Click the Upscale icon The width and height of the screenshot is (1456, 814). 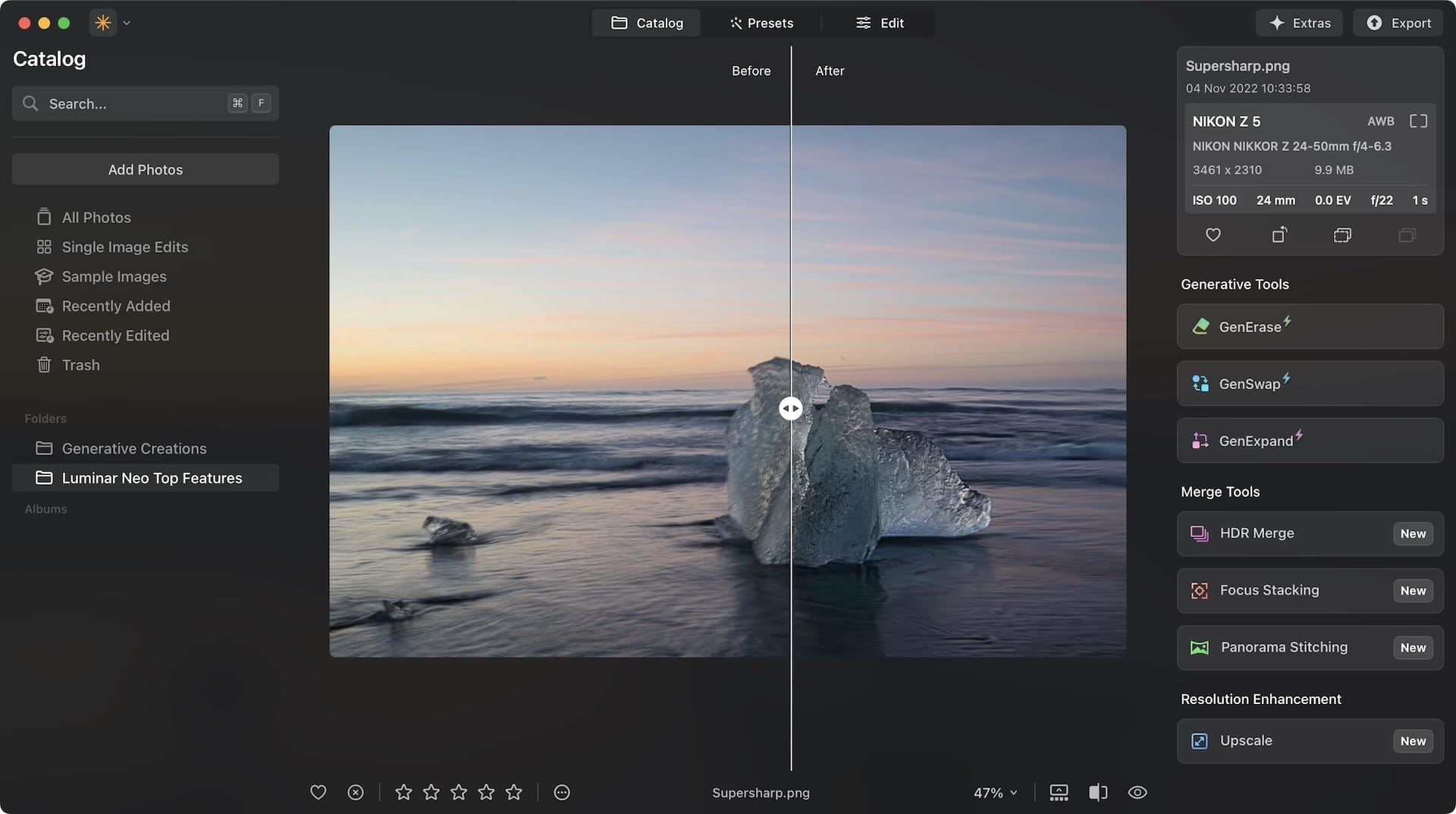click(x=1200, y=741)
